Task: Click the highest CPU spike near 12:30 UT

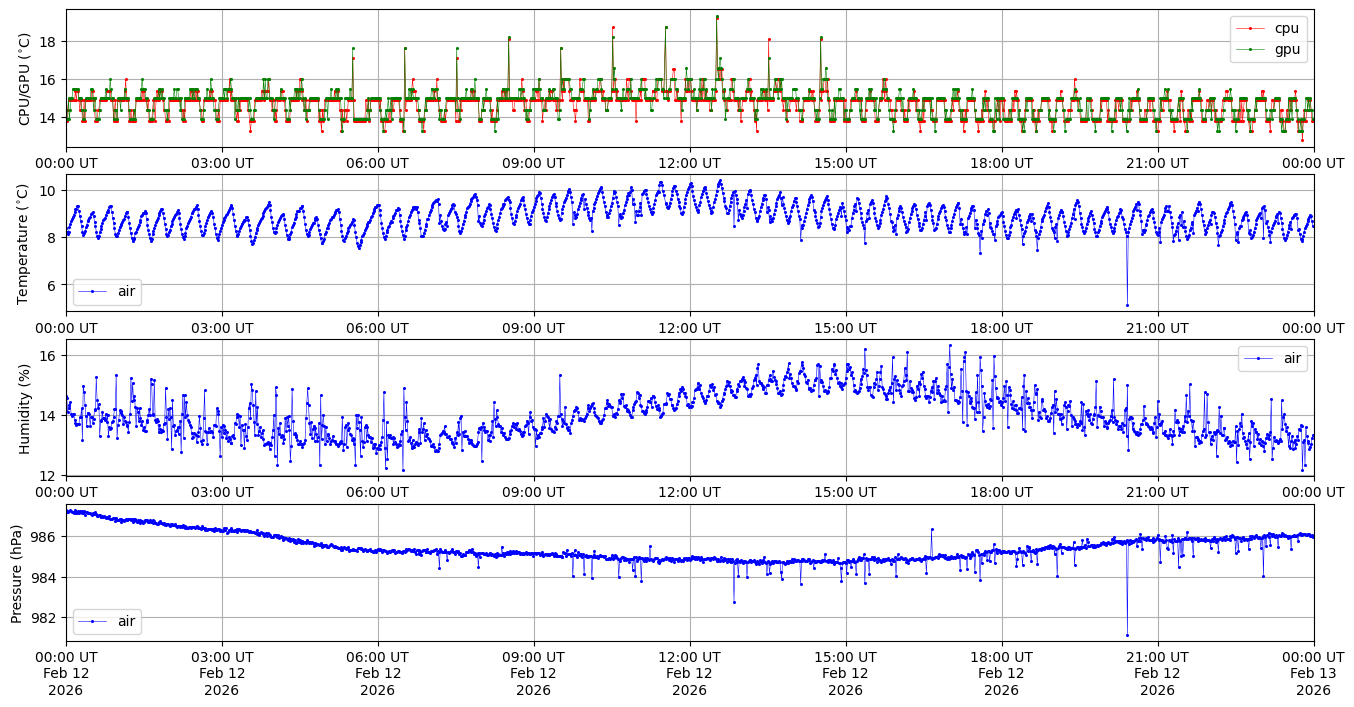Action: pos(717,17)
